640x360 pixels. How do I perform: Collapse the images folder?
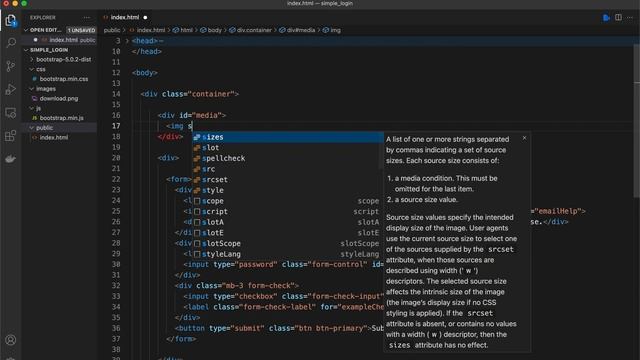click(60, 89)
